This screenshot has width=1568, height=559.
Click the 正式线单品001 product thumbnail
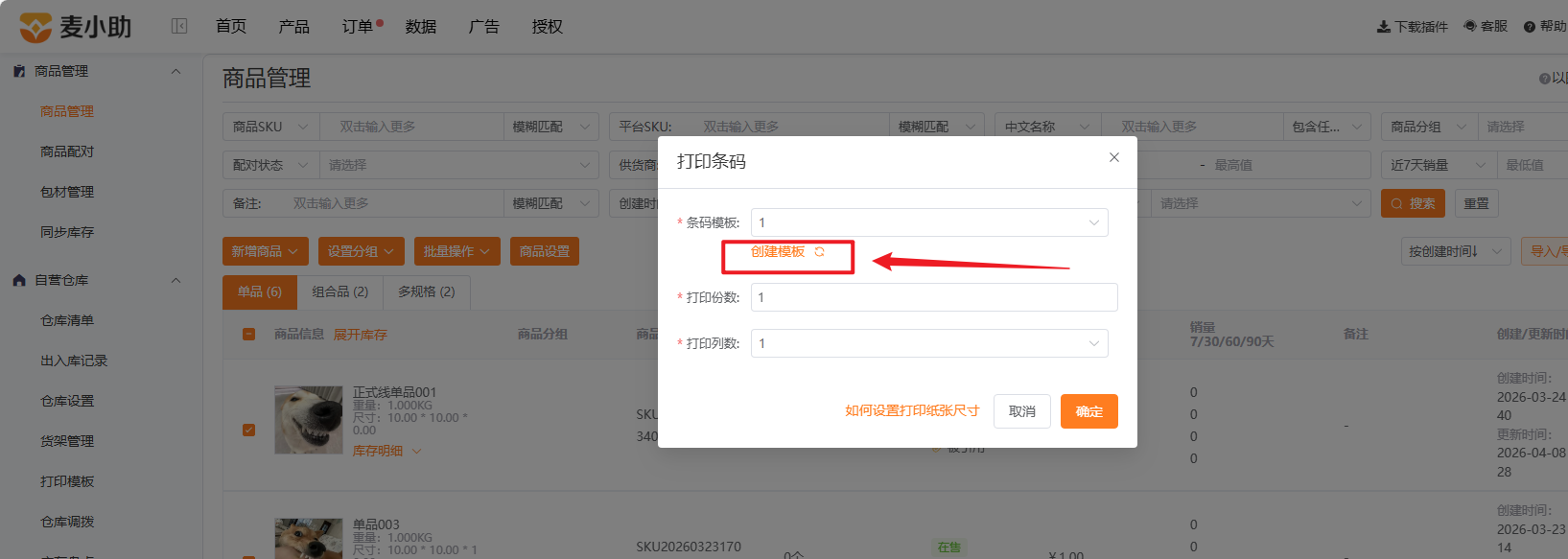[x=308, y=420]
